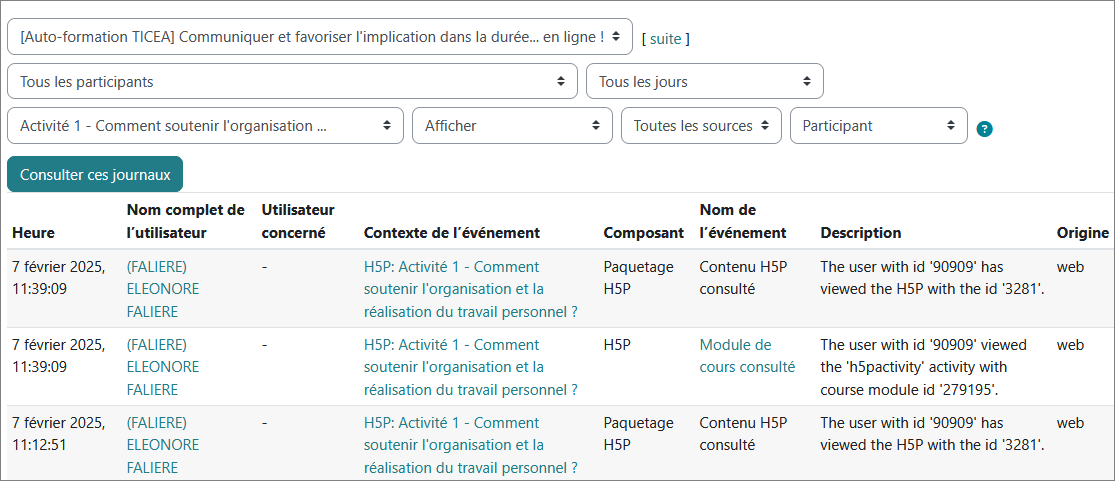The width and height of the screenshot is (1115, 481).
Task: Click the 'Contexte de l'événement' column header
Action: [x=452, y=233]
